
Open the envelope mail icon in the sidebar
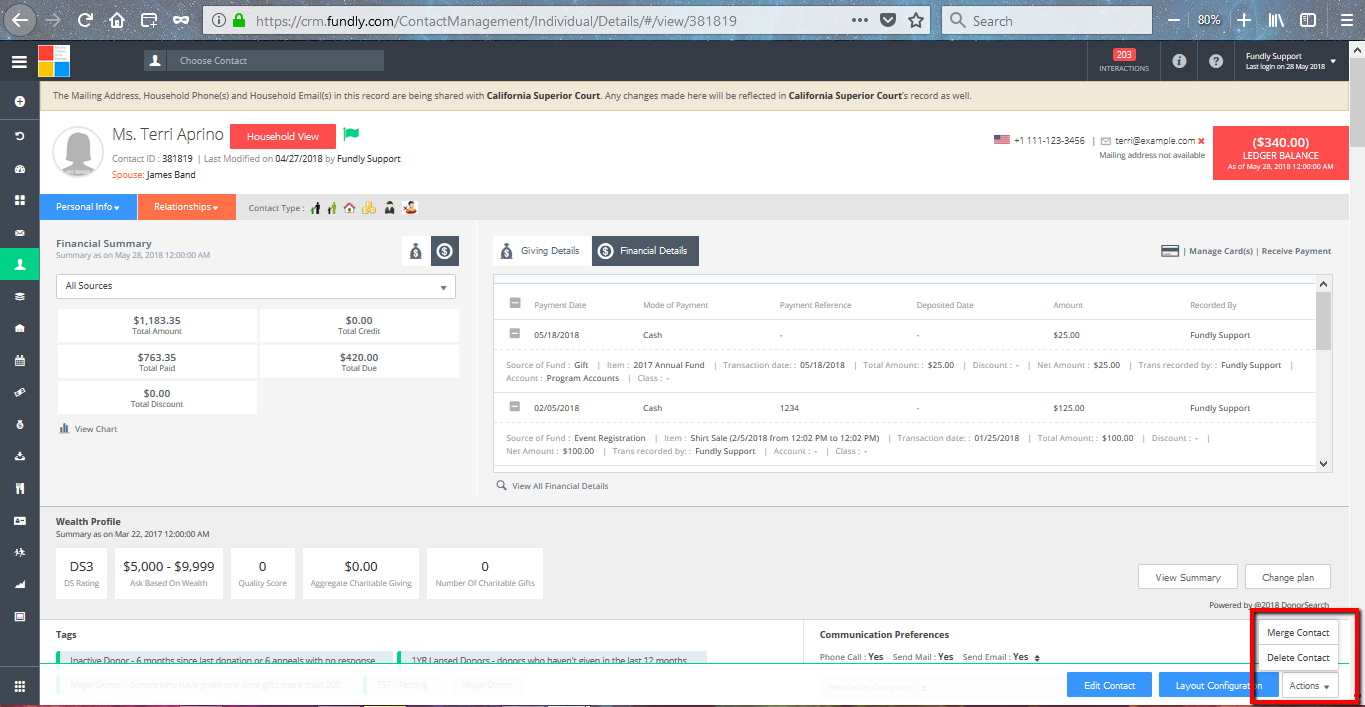point(19,233)
